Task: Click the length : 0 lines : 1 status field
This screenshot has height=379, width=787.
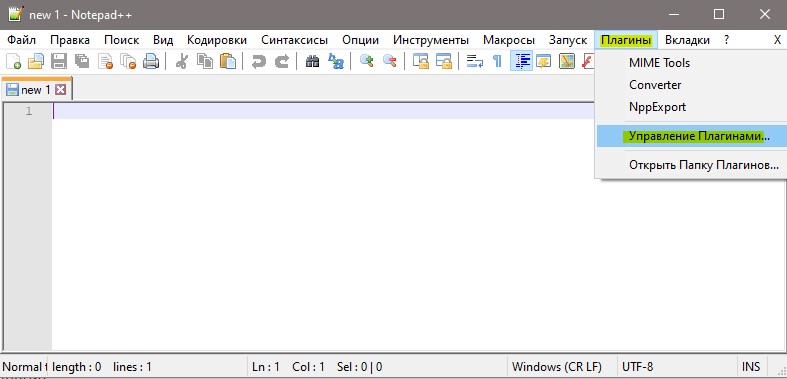Action: (148, 367)
